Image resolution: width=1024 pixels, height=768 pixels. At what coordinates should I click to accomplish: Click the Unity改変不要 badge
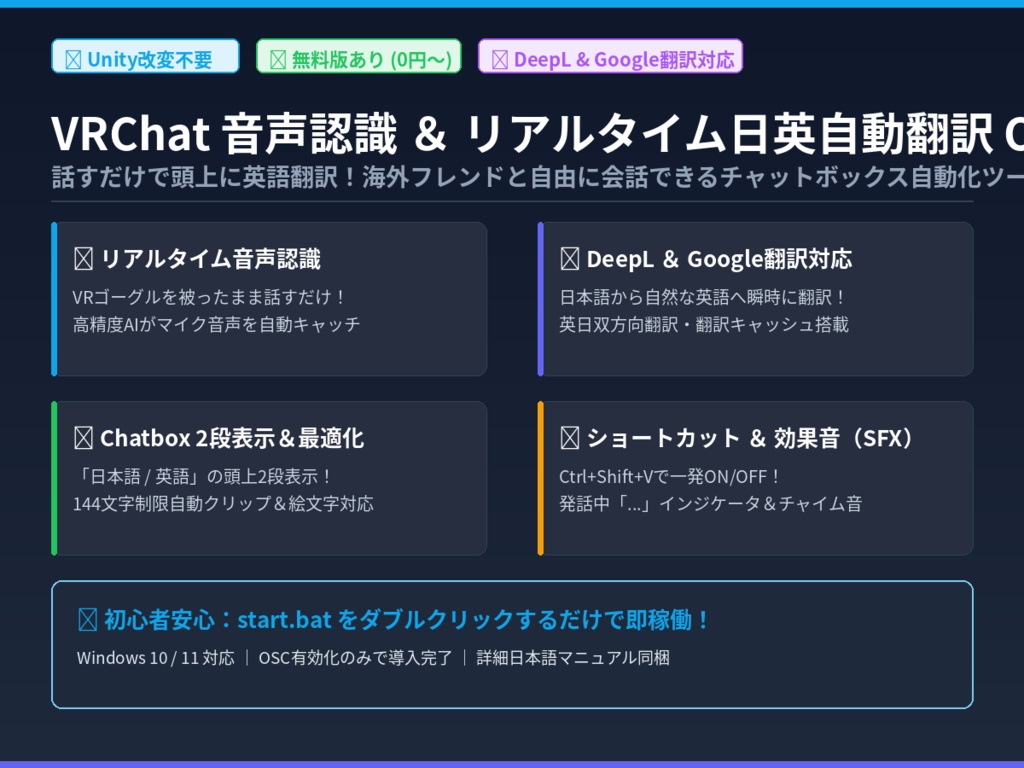click(145, 56)
